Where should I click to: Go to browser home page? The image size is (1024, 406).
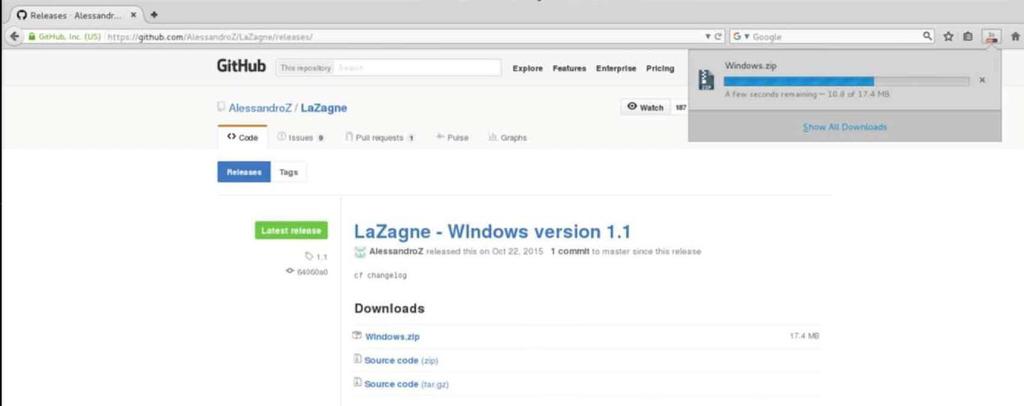point(1016,37)
